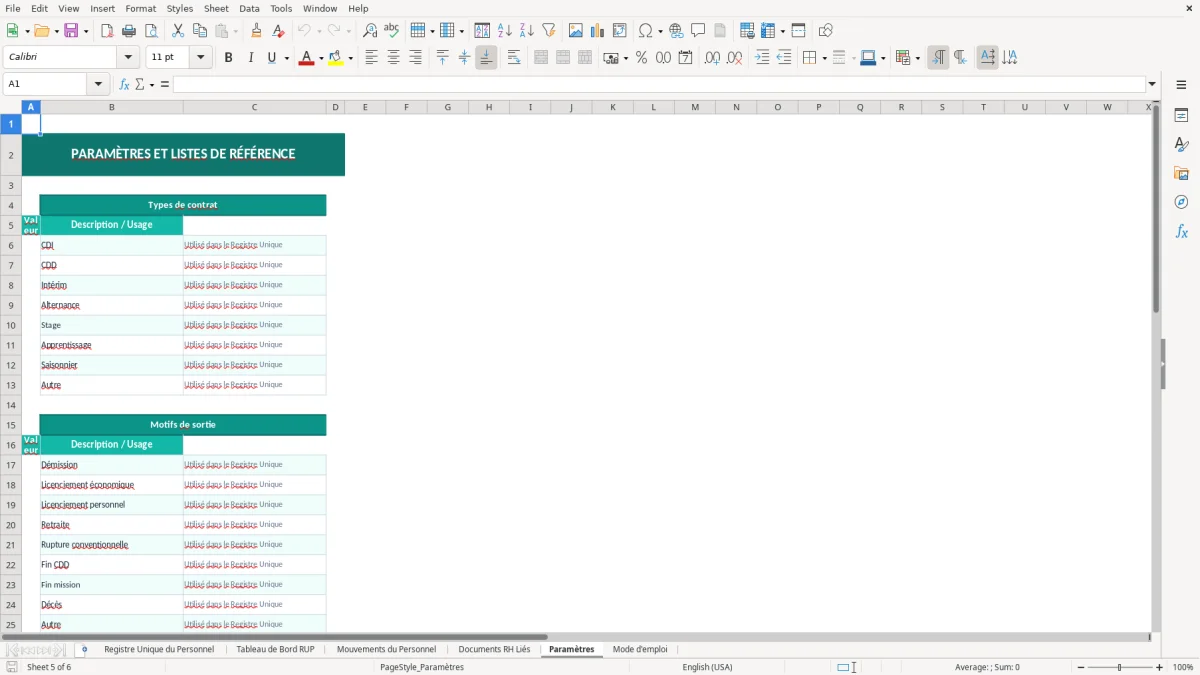Open sidebar Functions deck

(x=1181, y=232)
